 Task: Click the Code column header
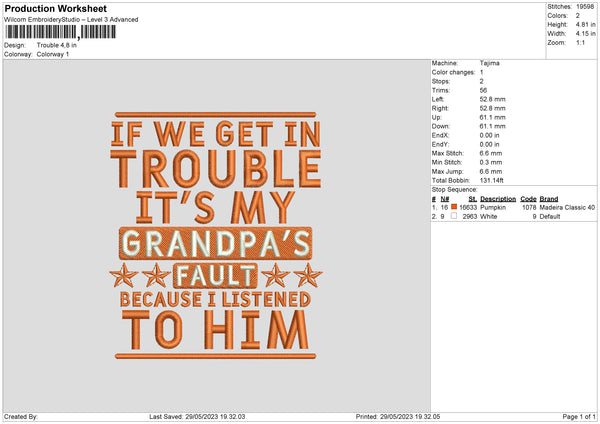click(529, 199)
